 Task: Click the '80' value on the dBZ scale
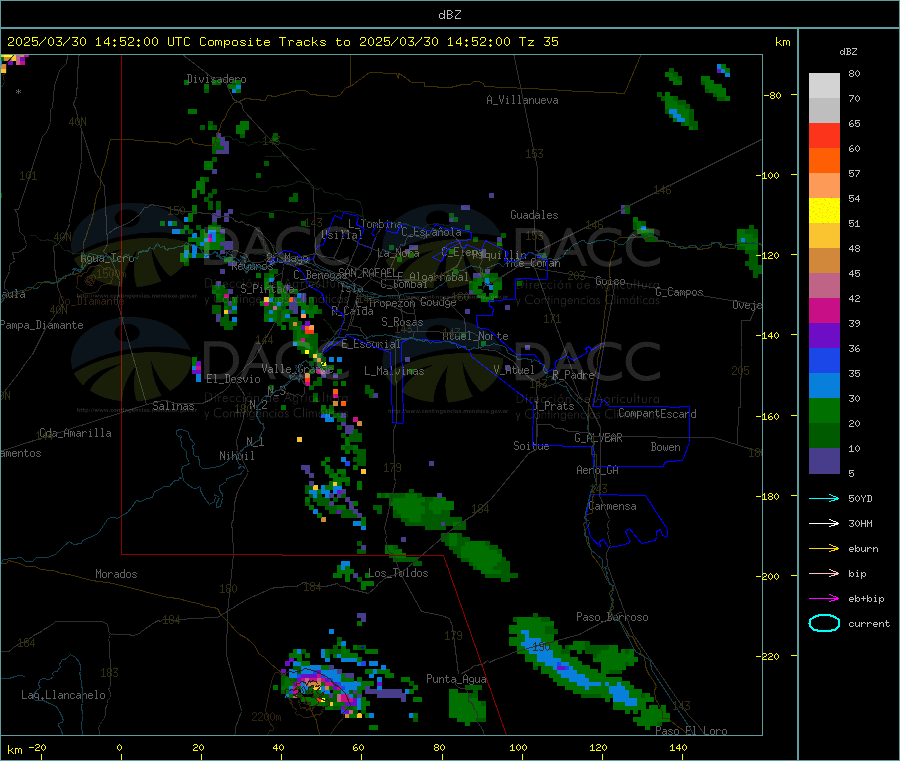pos(854,73)
